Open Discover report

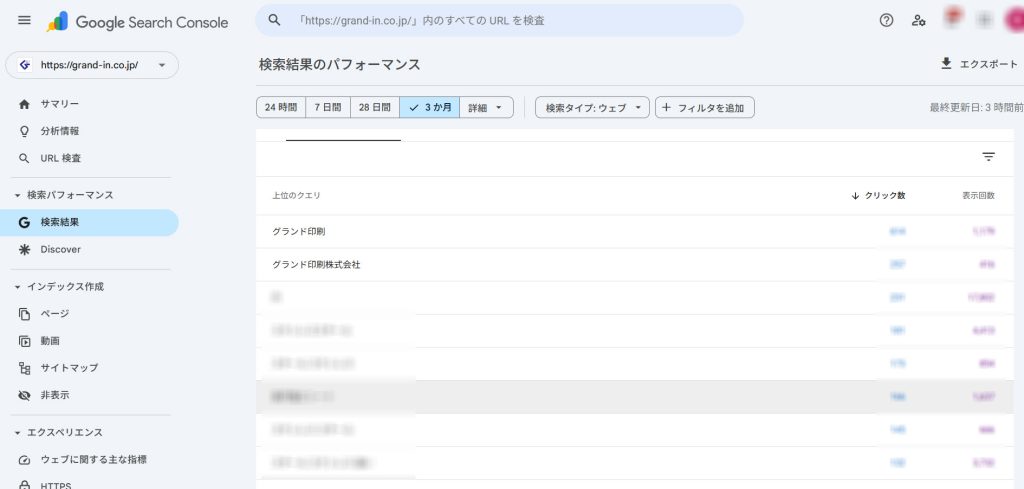pos(61,249)
